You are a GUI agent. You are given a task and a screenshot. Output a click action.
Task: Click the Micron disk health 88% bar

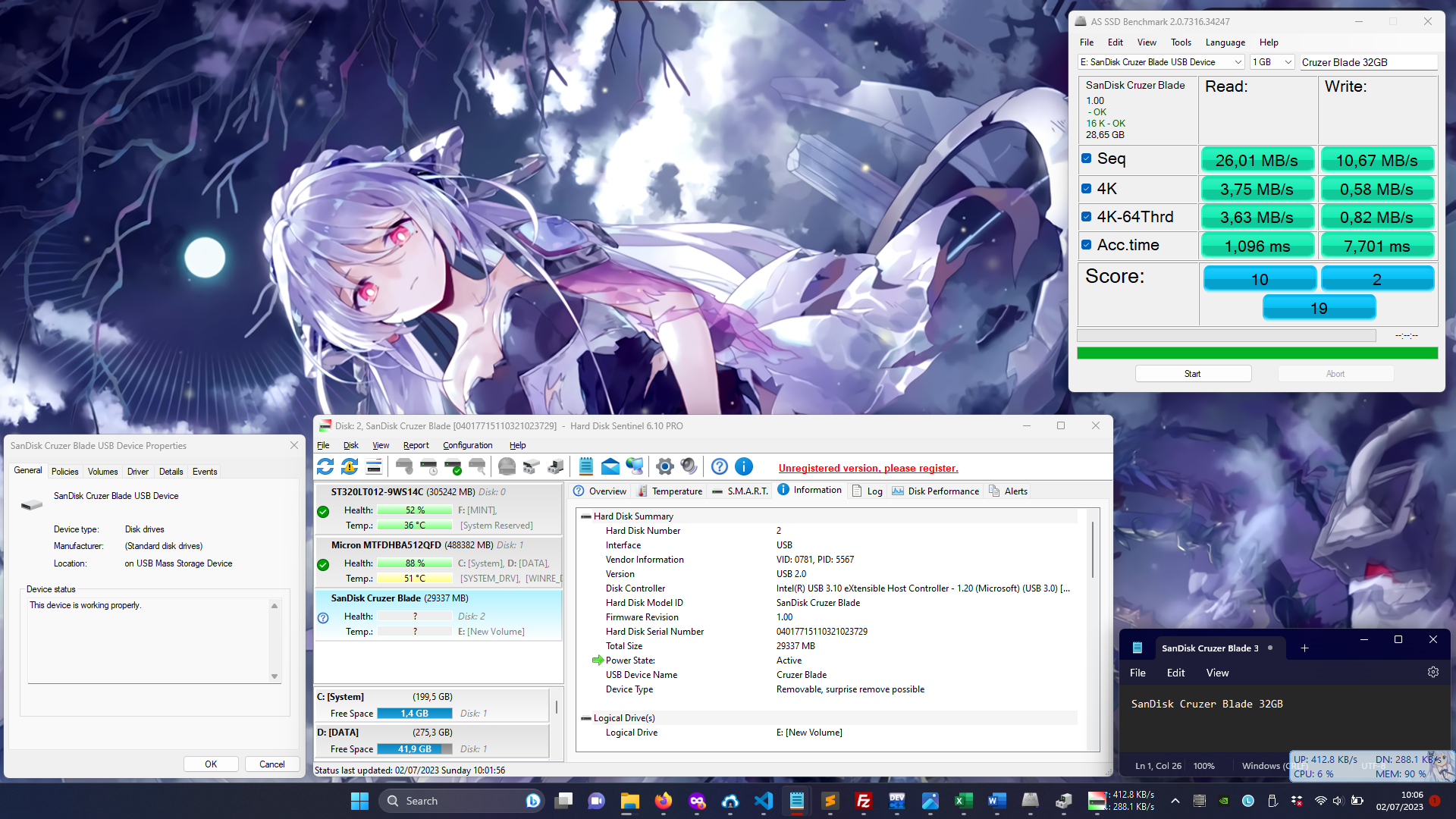(x=415, y=563)
